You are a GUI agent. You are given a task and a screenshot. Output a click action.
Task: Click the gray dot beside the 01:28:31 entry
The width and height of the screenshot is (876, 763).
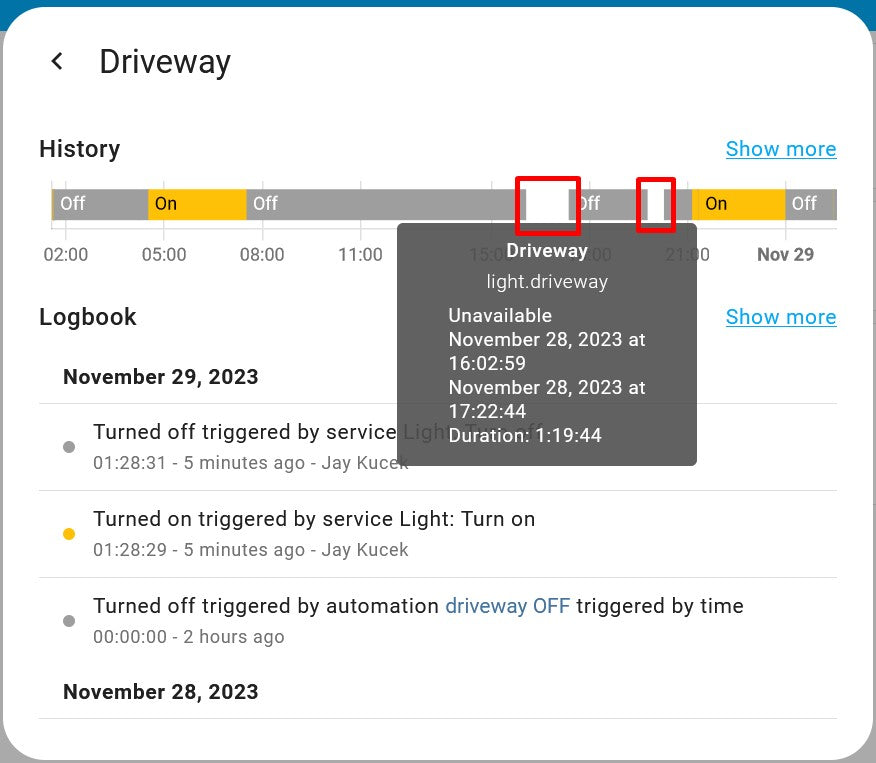69,447
